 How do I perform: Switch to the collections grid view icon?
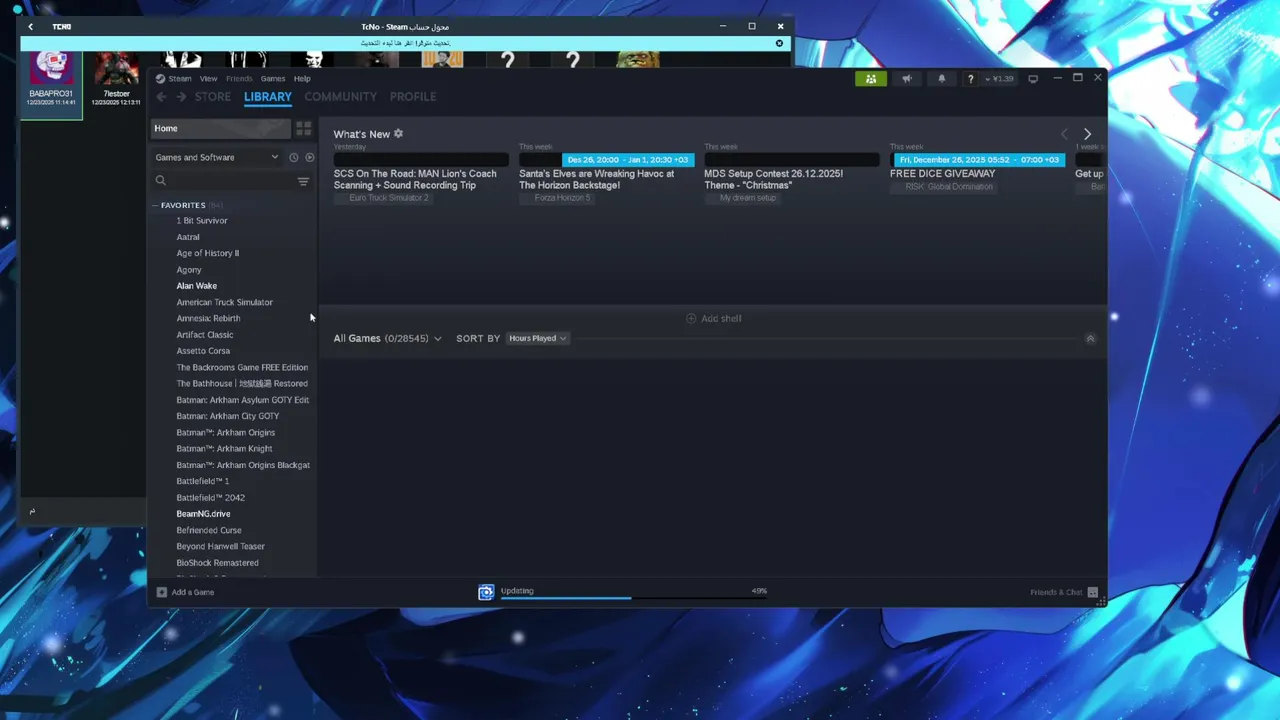point(304,128)
